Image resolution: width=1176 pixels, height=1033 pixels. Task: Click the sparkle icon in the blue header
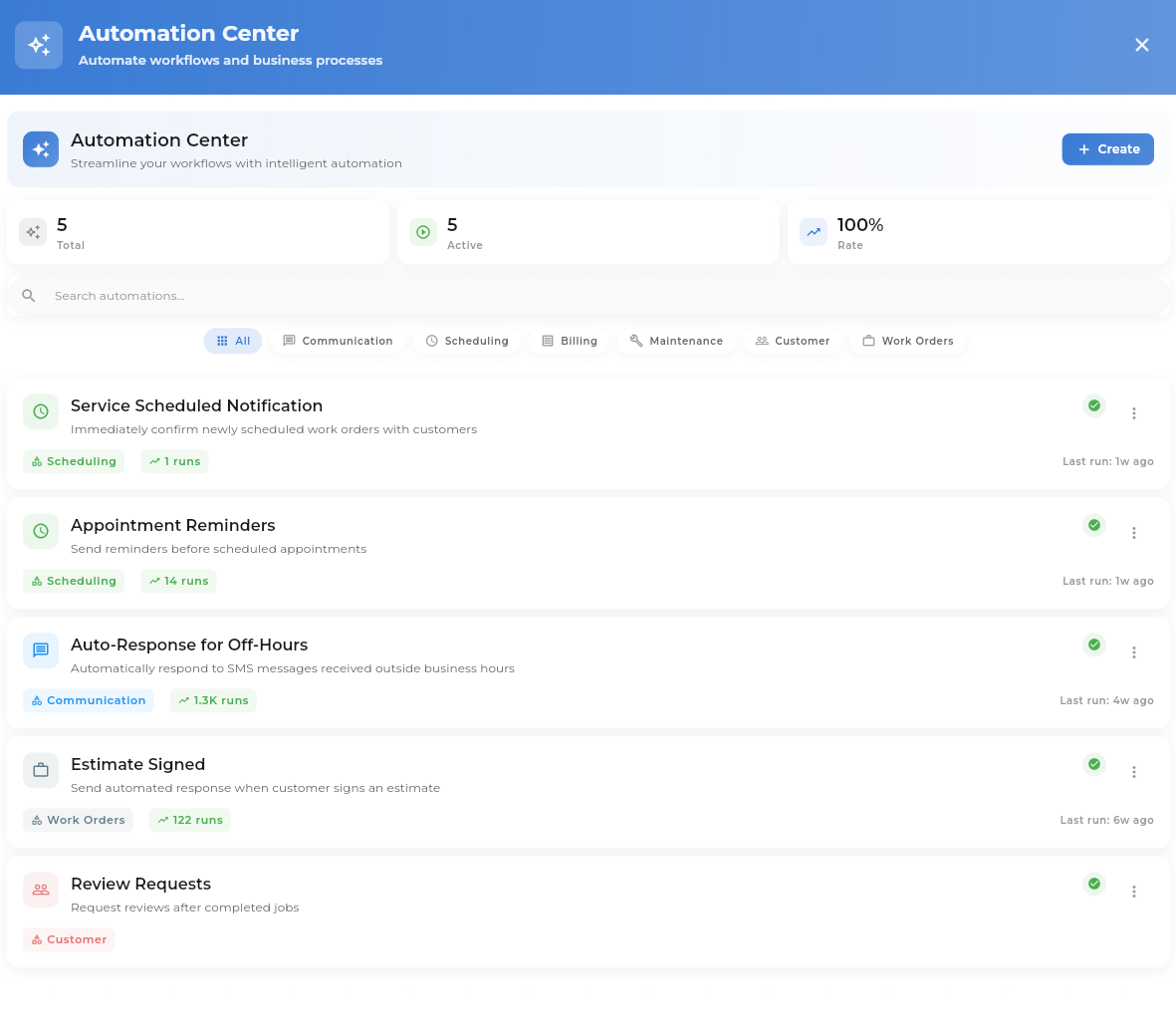pyautogui.click(x=38, y=44)
